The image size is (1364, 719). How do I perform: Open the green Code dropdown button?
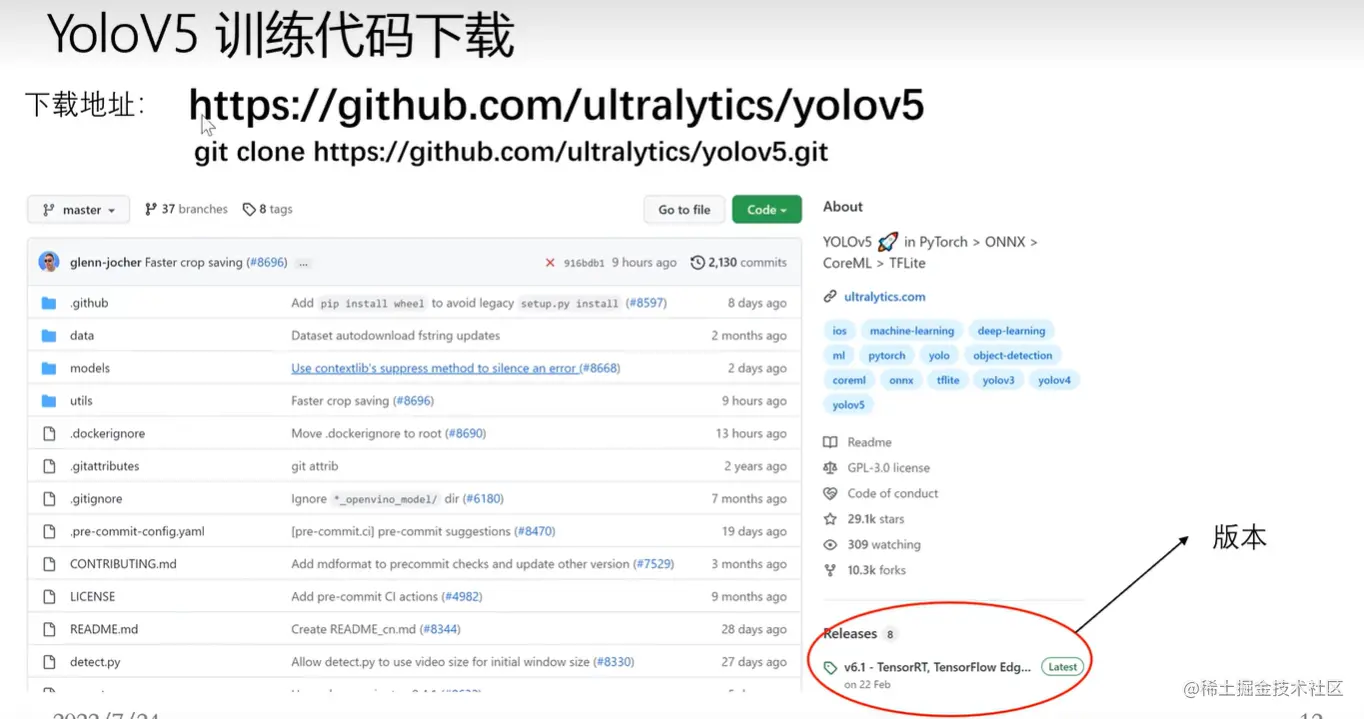coord(767,210)
